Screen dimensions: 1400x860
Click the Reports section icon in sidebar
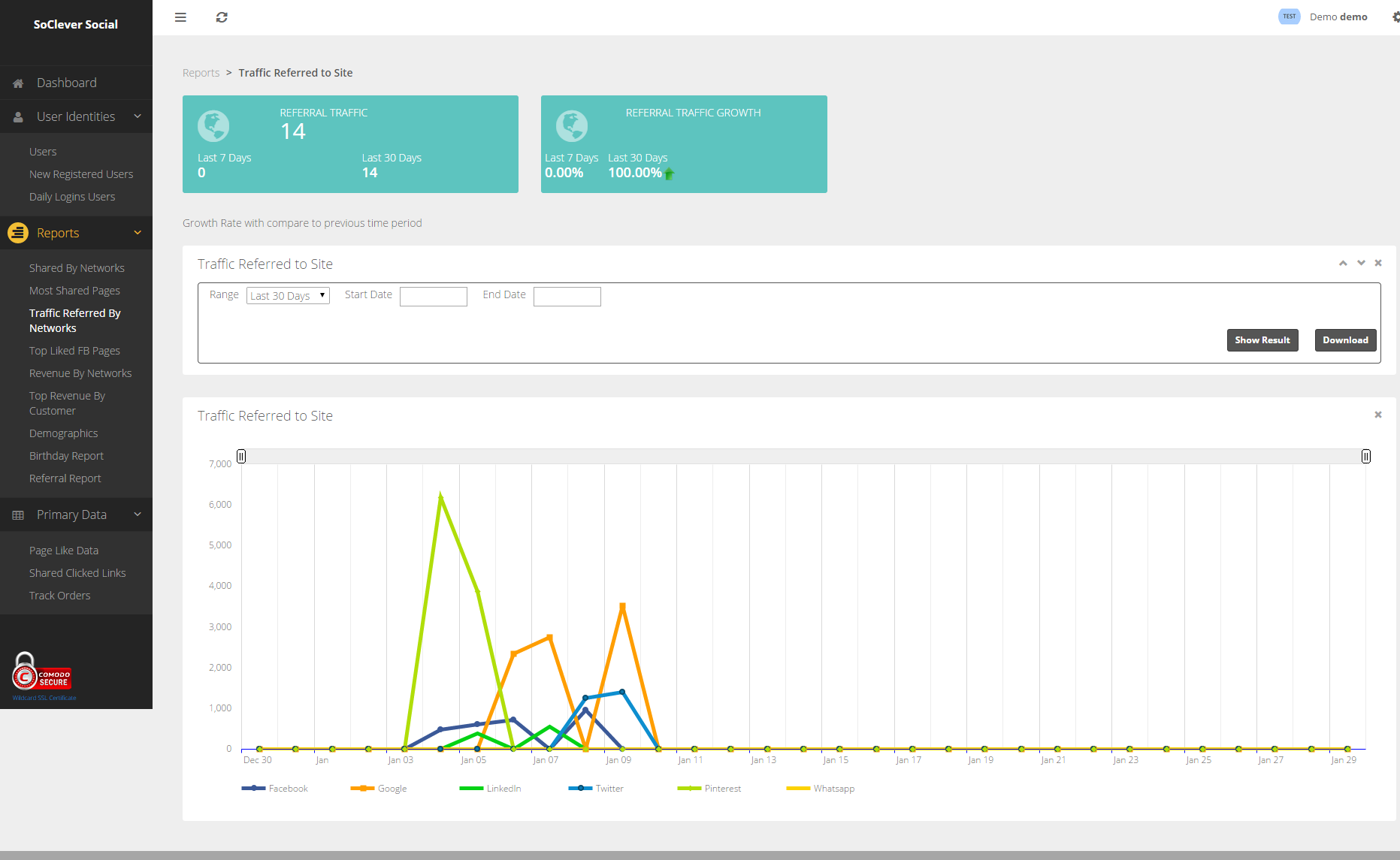click(x=17, y=233)
